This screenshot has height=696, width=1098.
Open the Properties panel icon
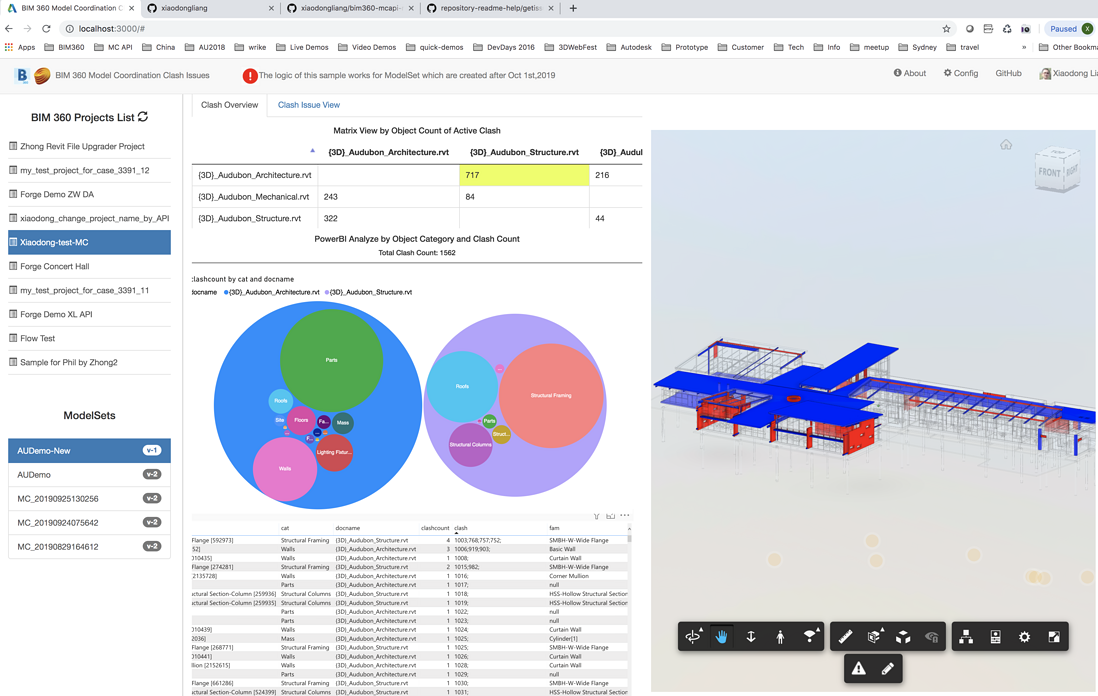pyautogui.click(x=995, y=636)
